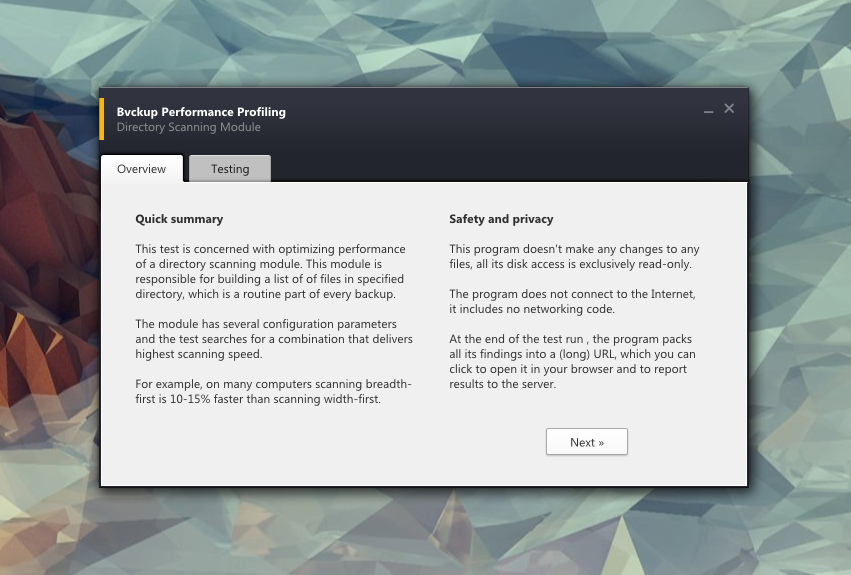
Task: Click the text 'The program does not connect'
Action: click(573, 301)
